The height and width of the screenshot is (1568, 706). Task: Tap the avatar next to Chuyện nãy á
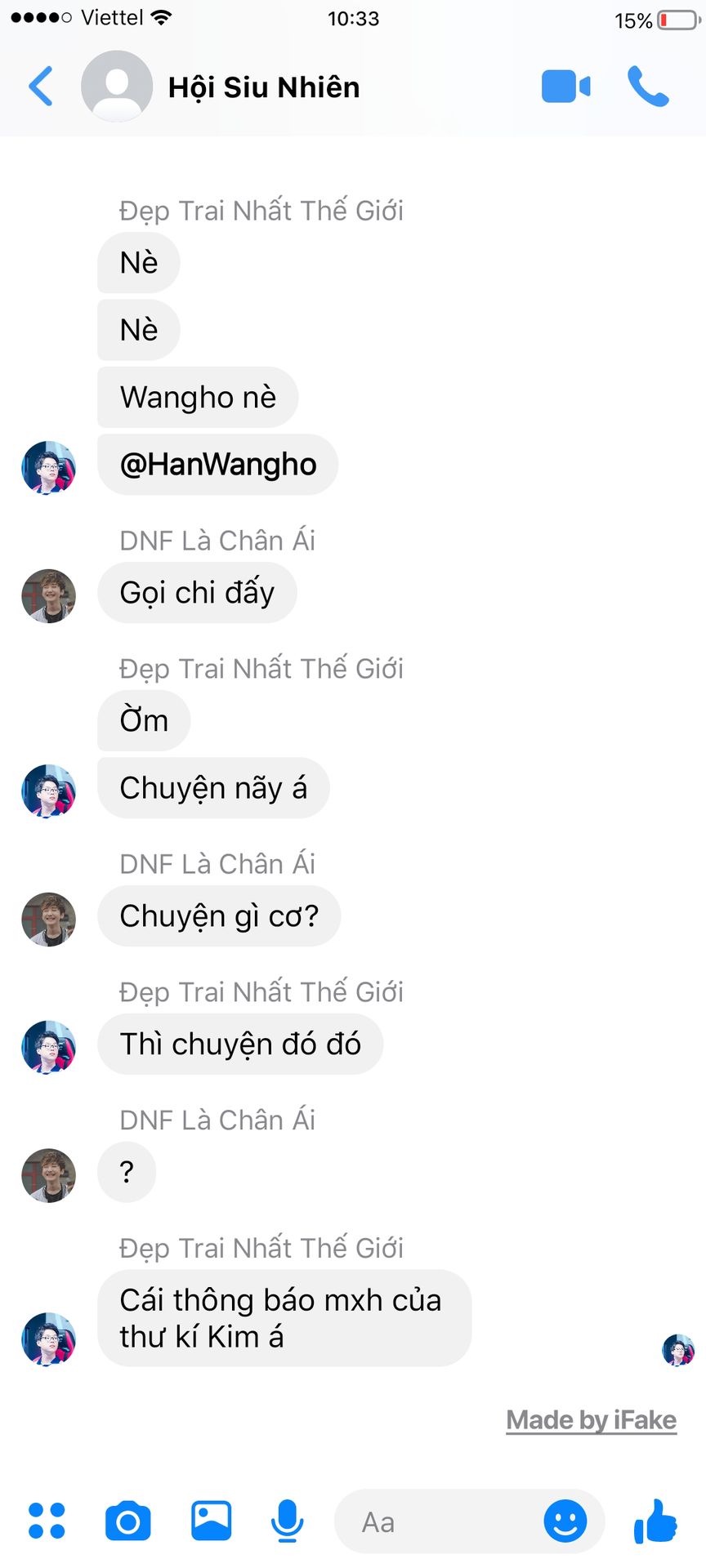click(x=49, y=791)
